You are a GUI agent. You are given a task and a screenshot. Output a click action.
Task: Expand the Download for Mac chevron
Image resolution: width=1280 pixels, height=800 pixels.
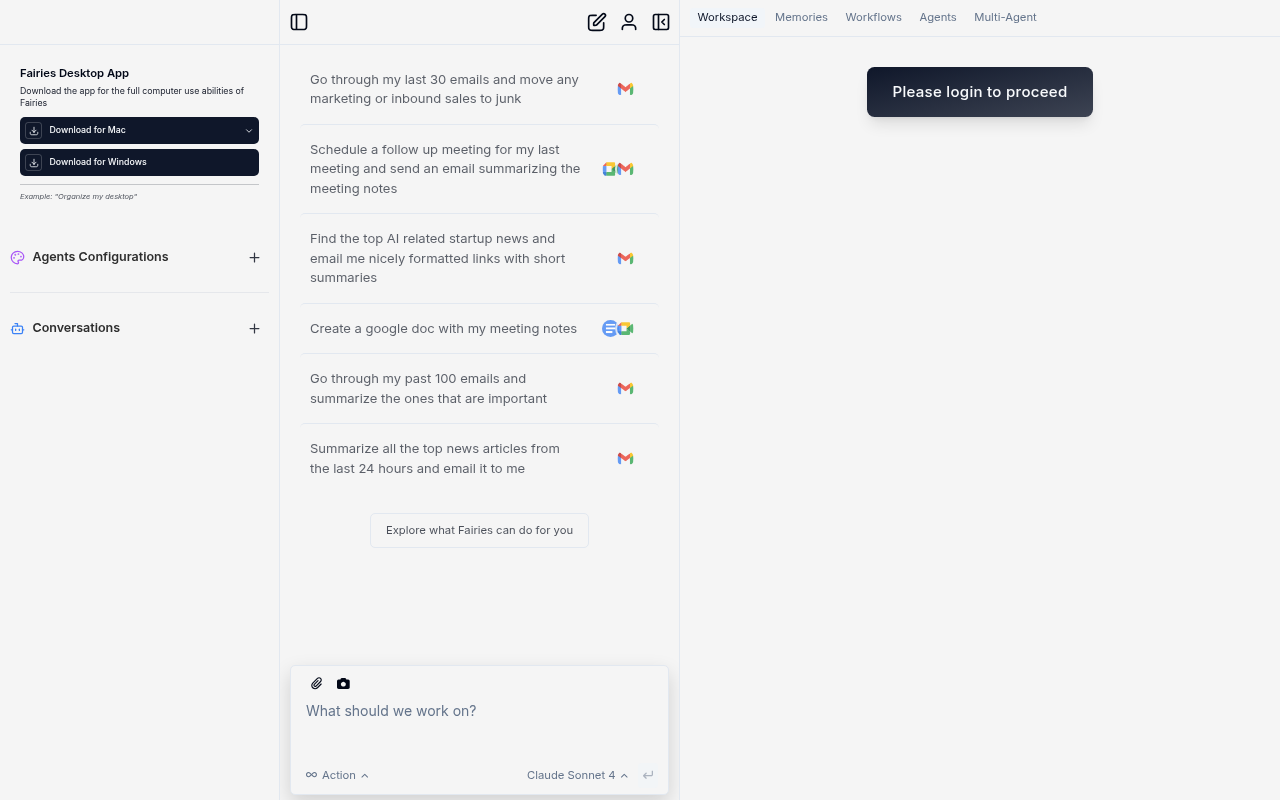click(249, 131)
